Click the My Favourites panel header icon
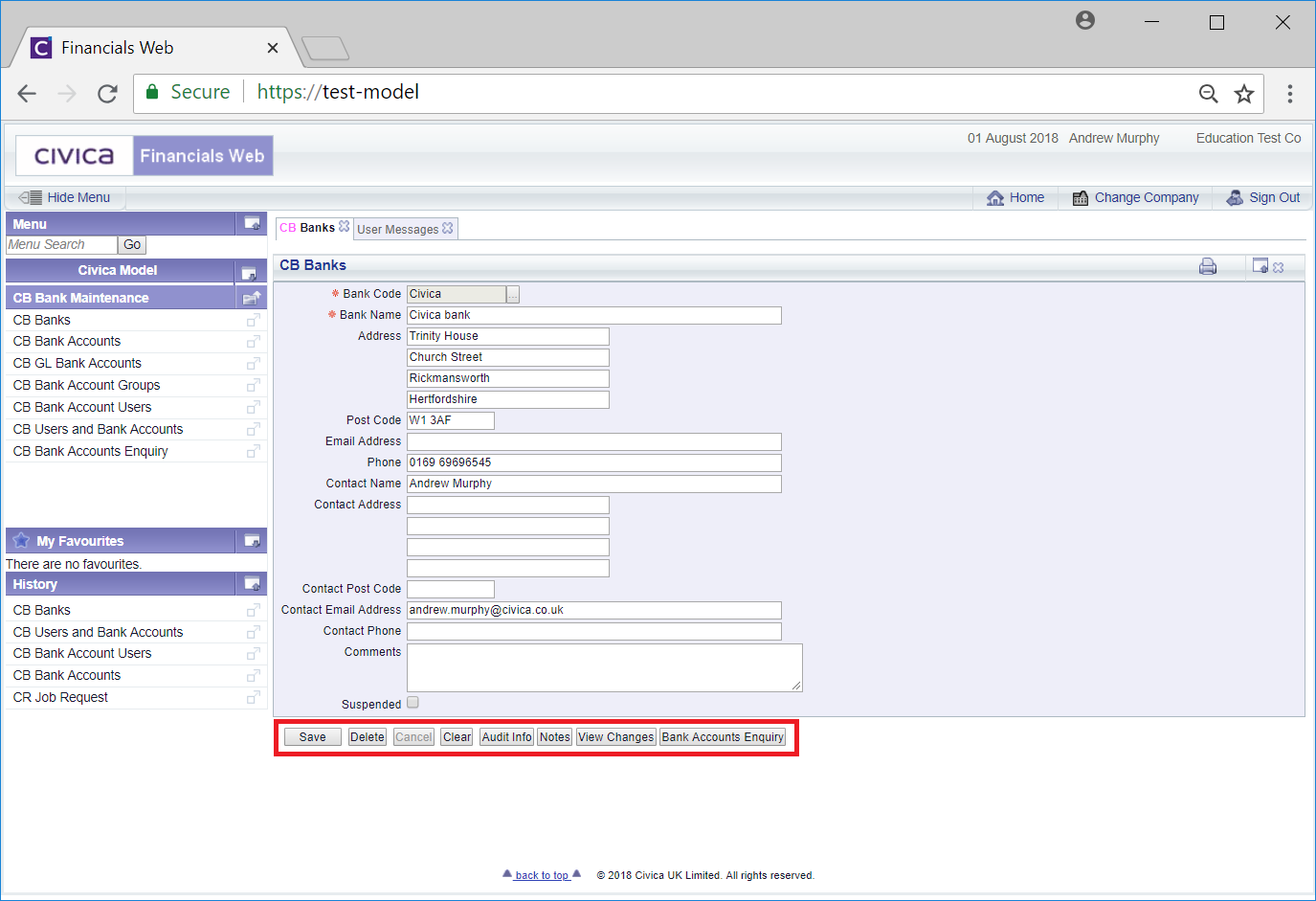The height and width of the screenshot is (901, 1316). tap(252, 541)
